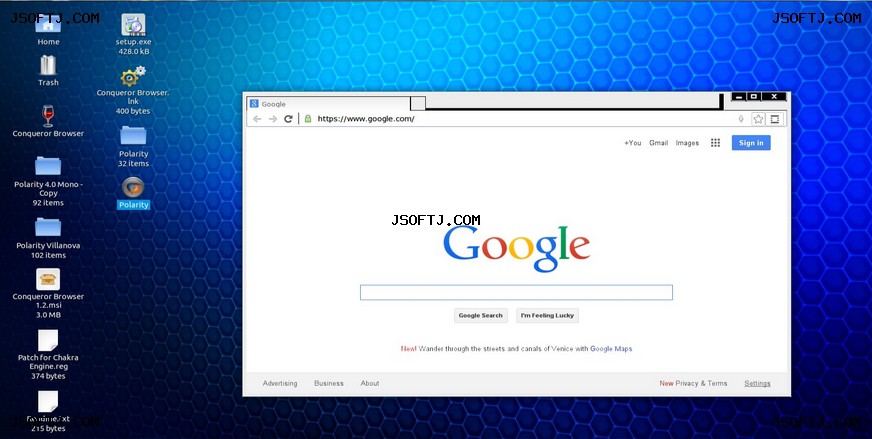Select the Conqueror Browser.lnk gear icon

click(x=133, y=76)
